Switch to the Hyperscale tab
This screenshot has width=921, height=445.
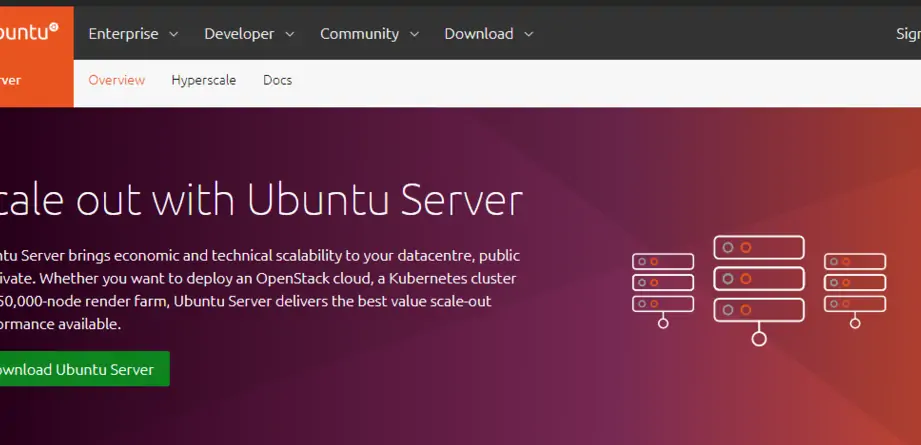click(x=204, y=80)
